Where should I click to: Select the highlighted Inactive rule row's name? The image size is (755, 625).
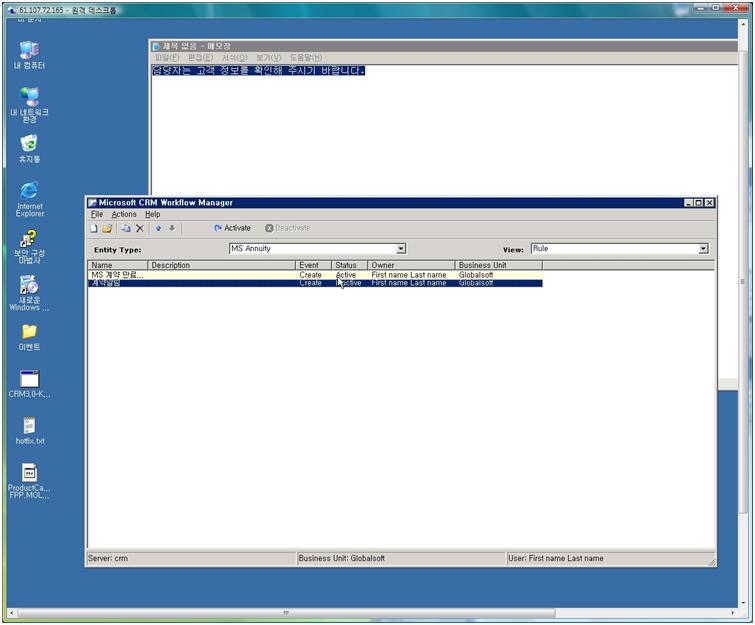click(106, 283)
